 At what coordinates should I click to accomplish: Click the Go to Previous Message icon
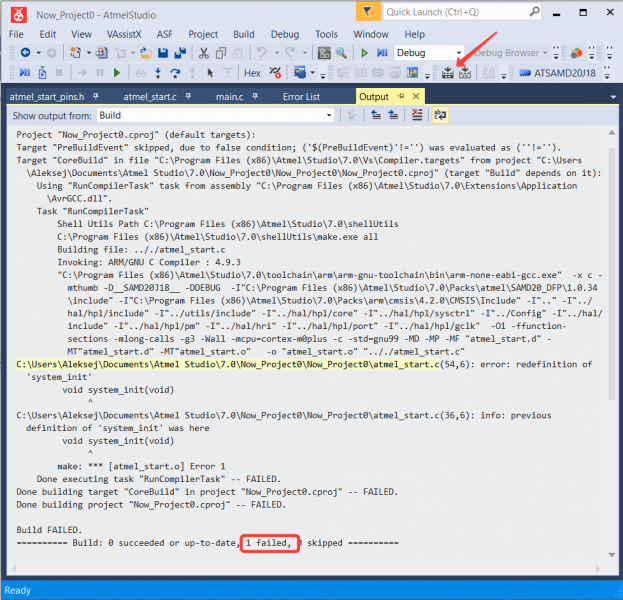[375, 115]
